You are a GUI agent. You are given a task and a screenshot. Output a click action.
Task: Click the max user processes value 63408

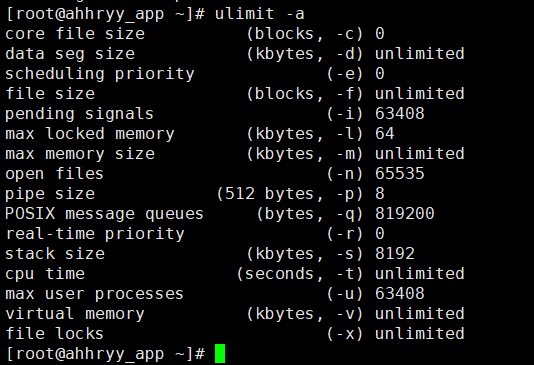[400, 294]
